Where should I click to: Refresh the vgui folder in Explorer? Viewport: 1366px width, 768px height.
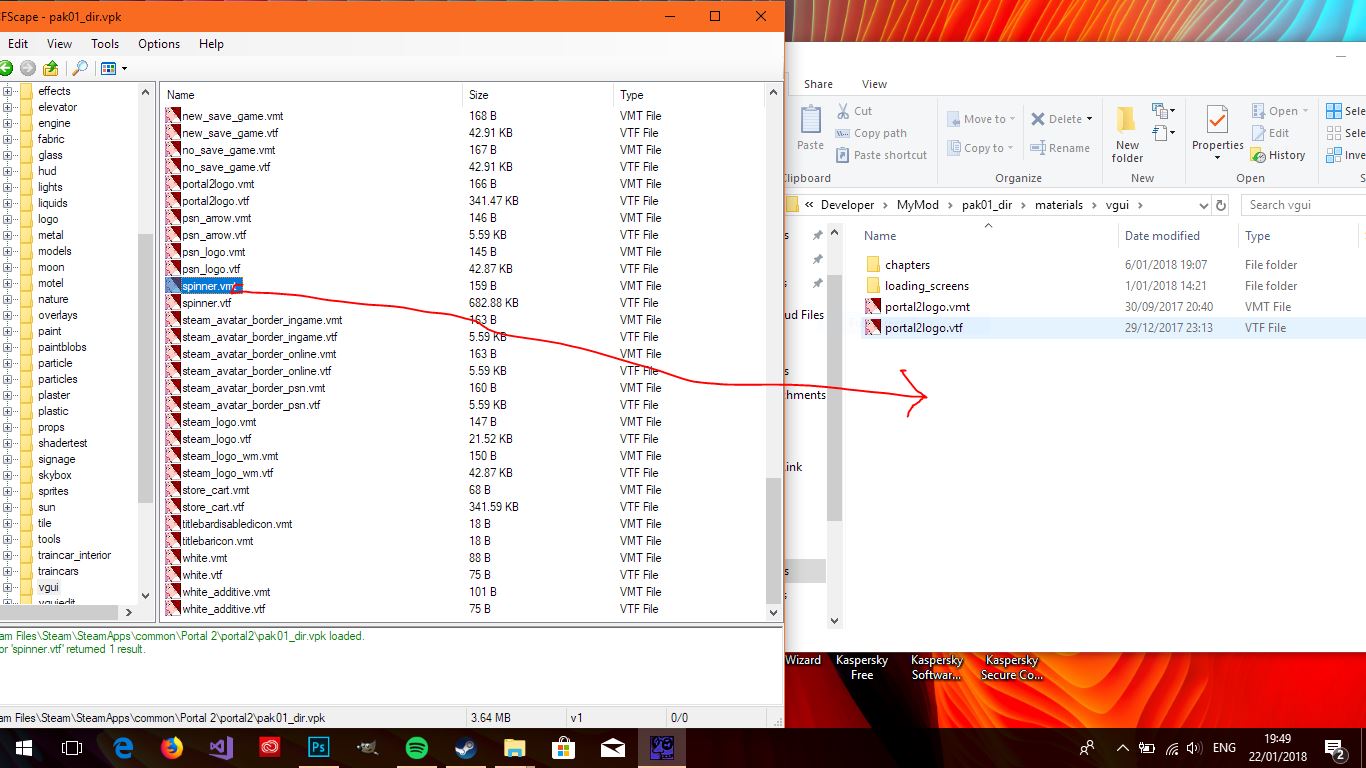(1220, 205)
